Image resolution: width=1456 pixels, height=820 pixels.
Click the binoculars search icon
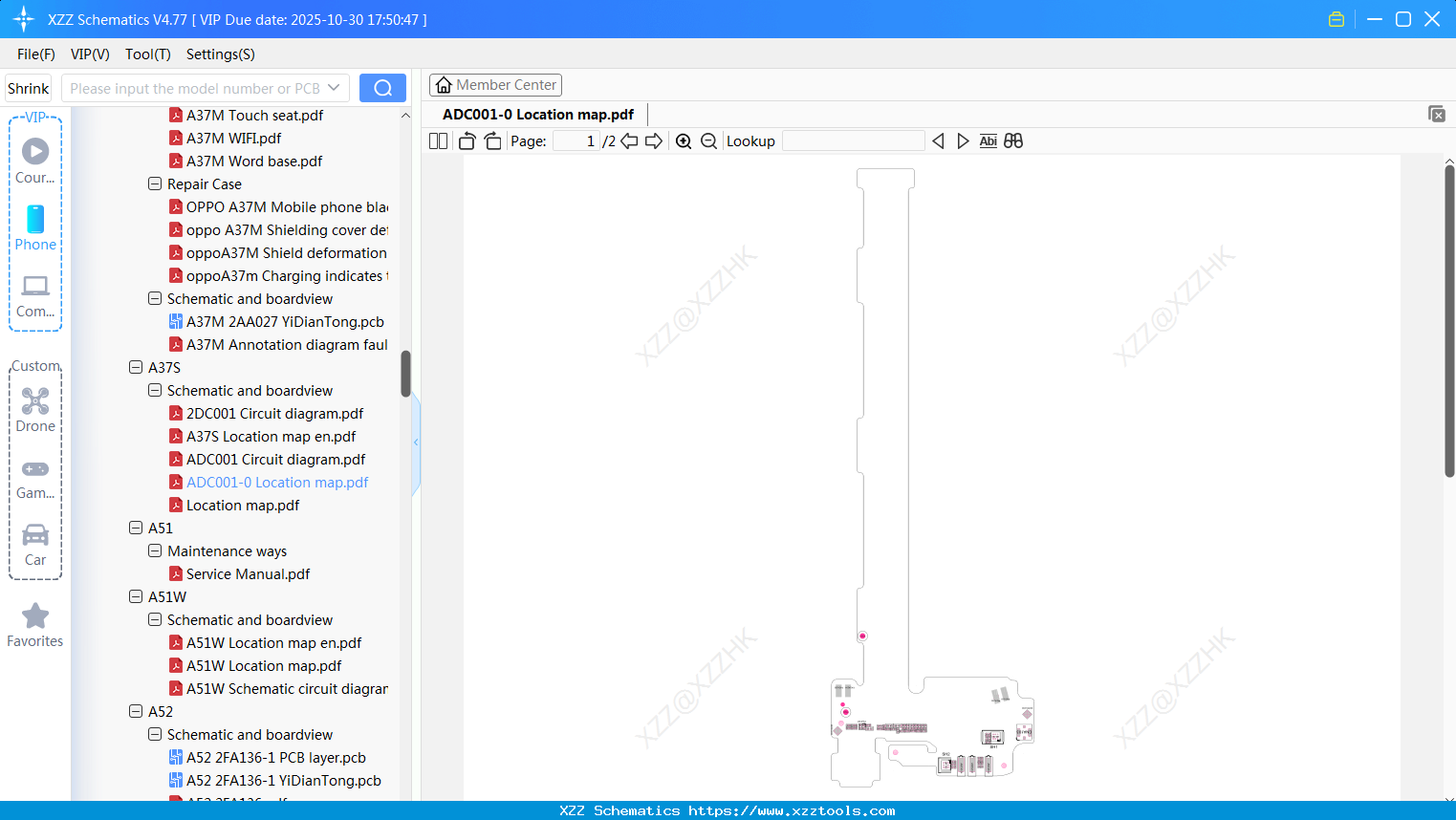tap(1013, 141)
